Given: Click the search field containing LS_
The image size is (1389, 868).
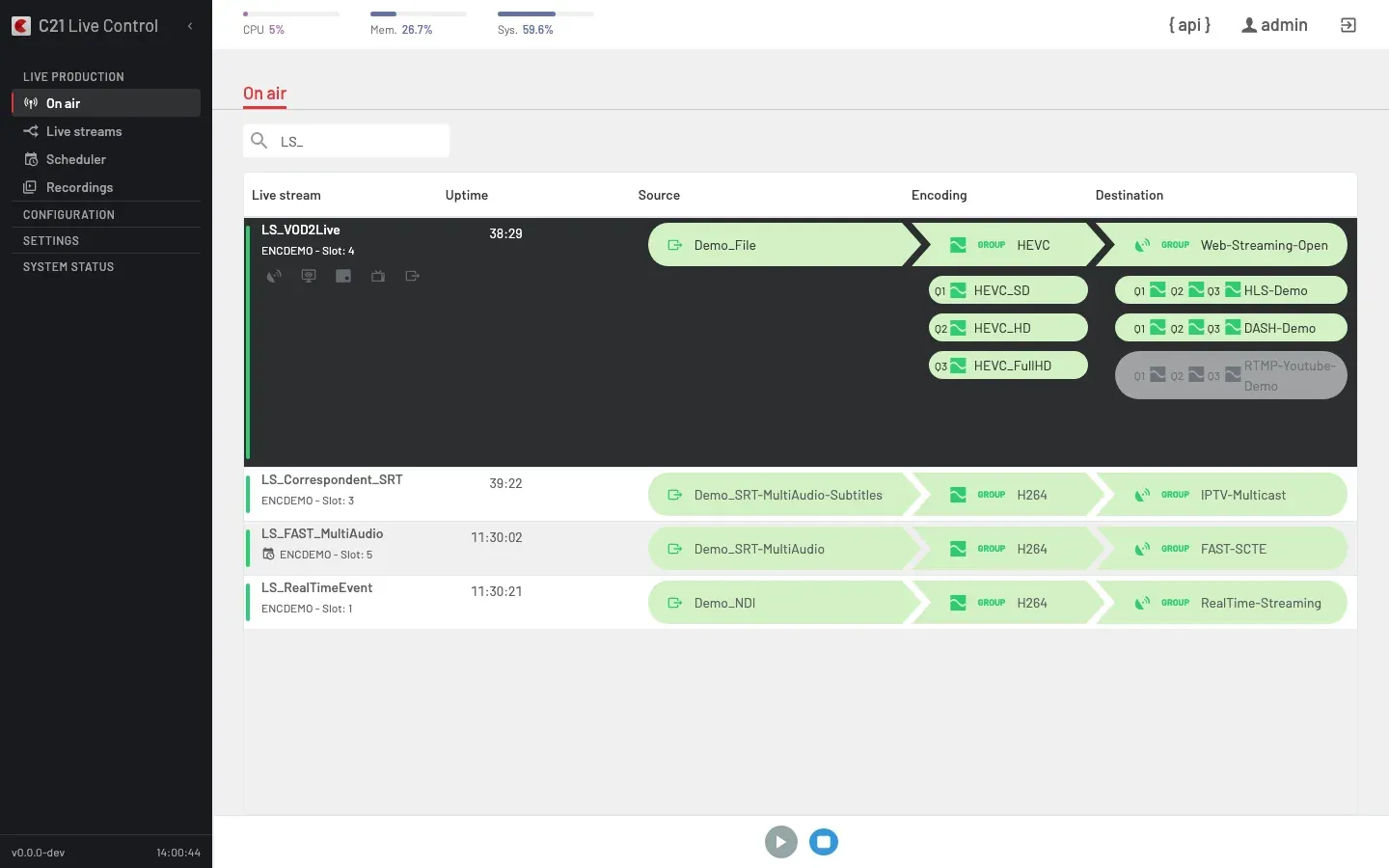Looking at the screenshot, I should pyautogui.click(x=346, y=141).
